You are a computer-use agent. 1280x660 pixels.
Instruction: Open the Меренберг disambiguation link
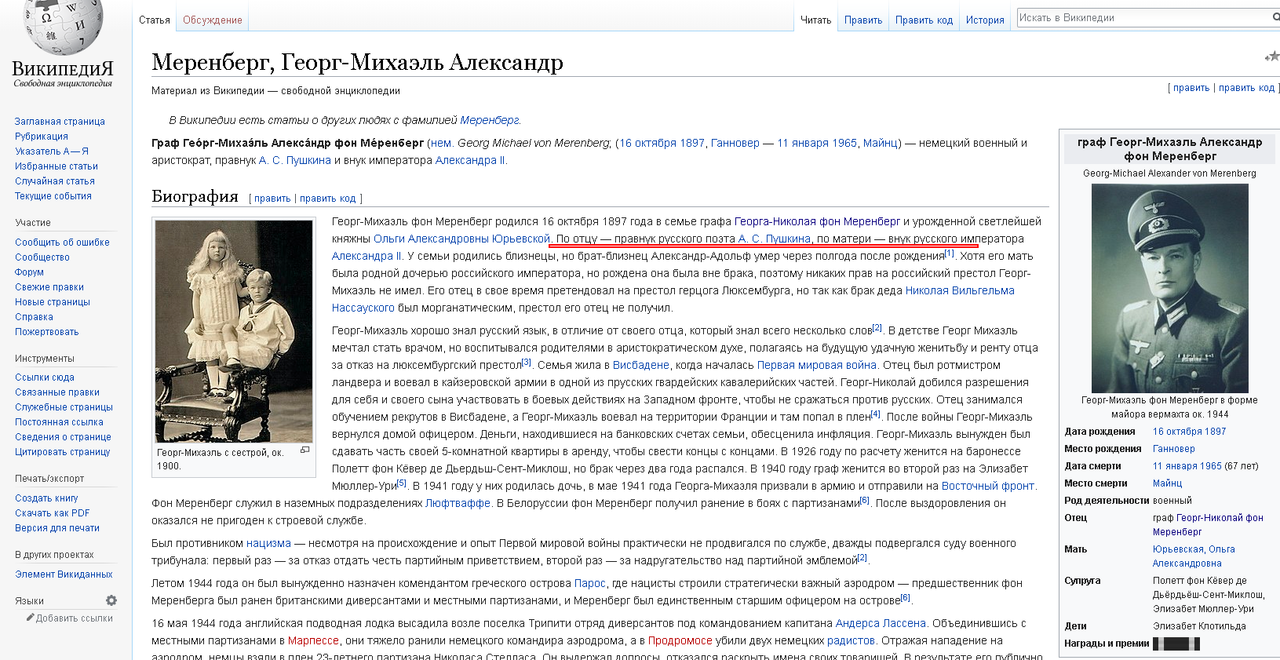coord(490,120)
